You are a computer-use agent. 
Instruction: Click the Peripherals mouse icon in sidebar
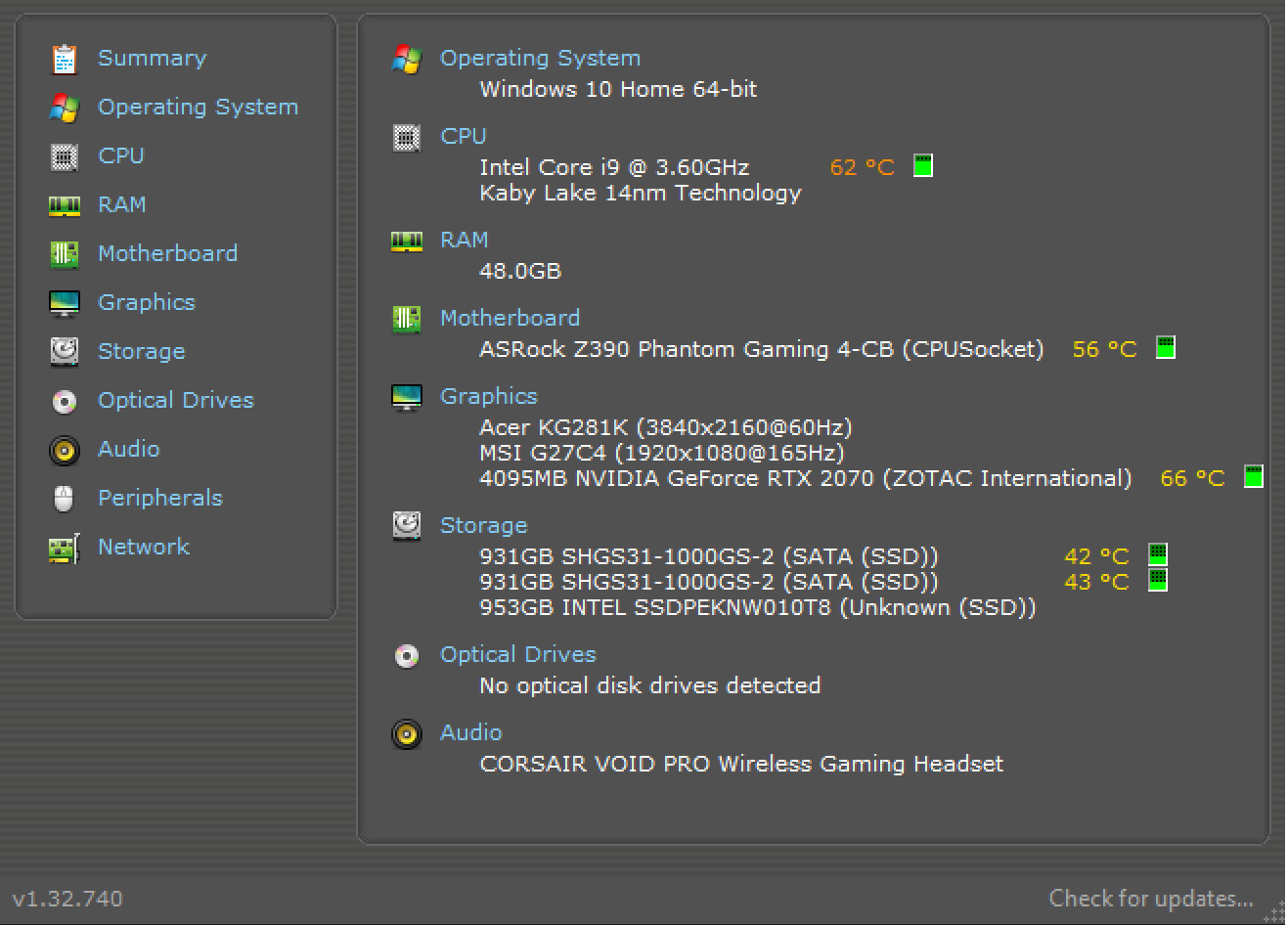coord(65,499)
